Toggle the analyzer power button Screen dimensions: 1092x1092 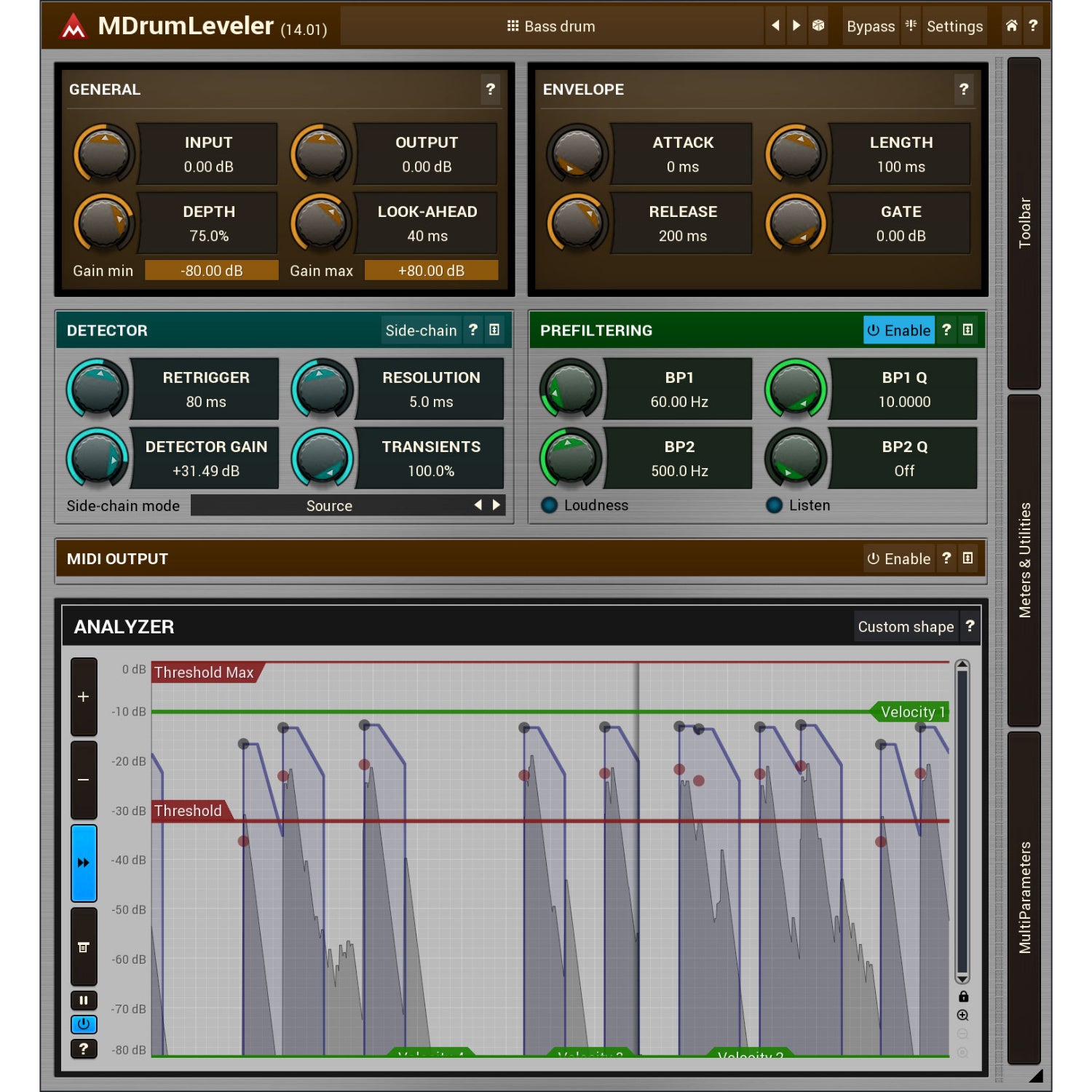(84, 1024)
